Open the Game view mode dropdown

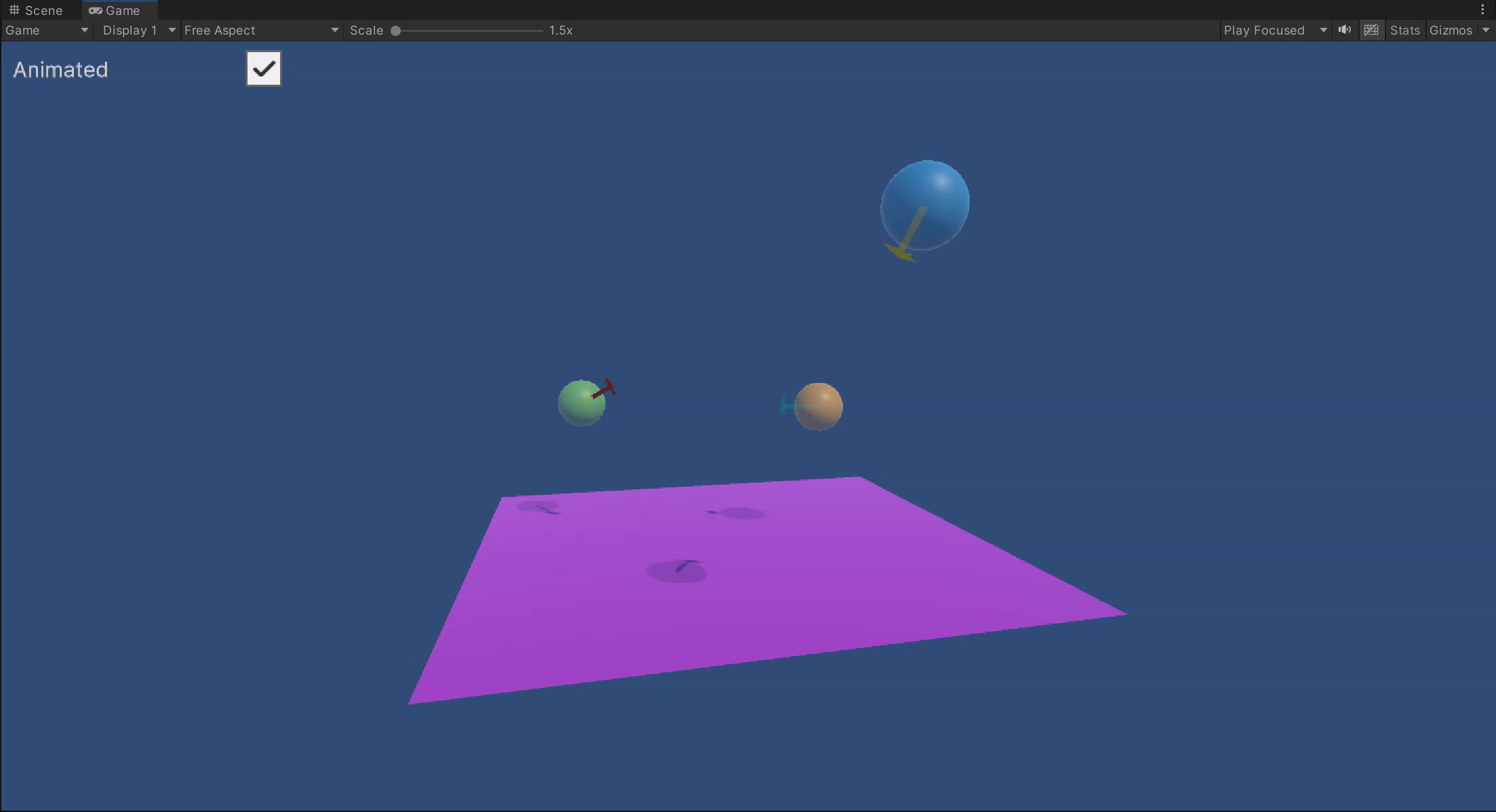47,31
